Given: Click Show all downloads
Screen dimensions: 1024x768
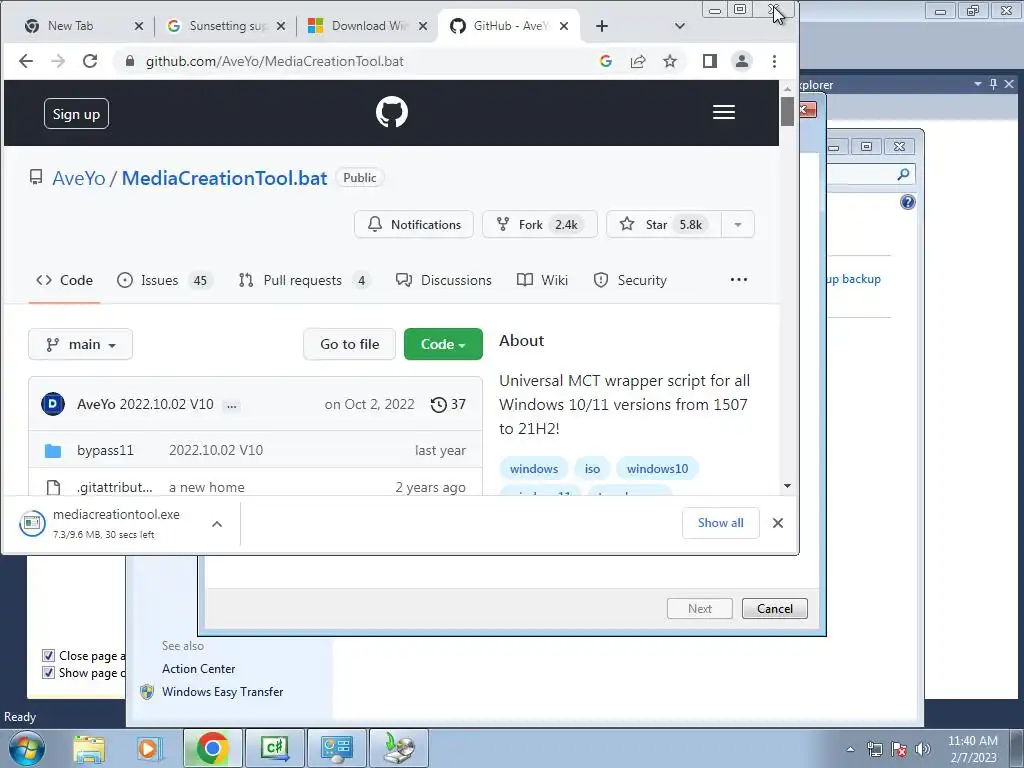Looking at the screenshot, I should pos(720,523).
